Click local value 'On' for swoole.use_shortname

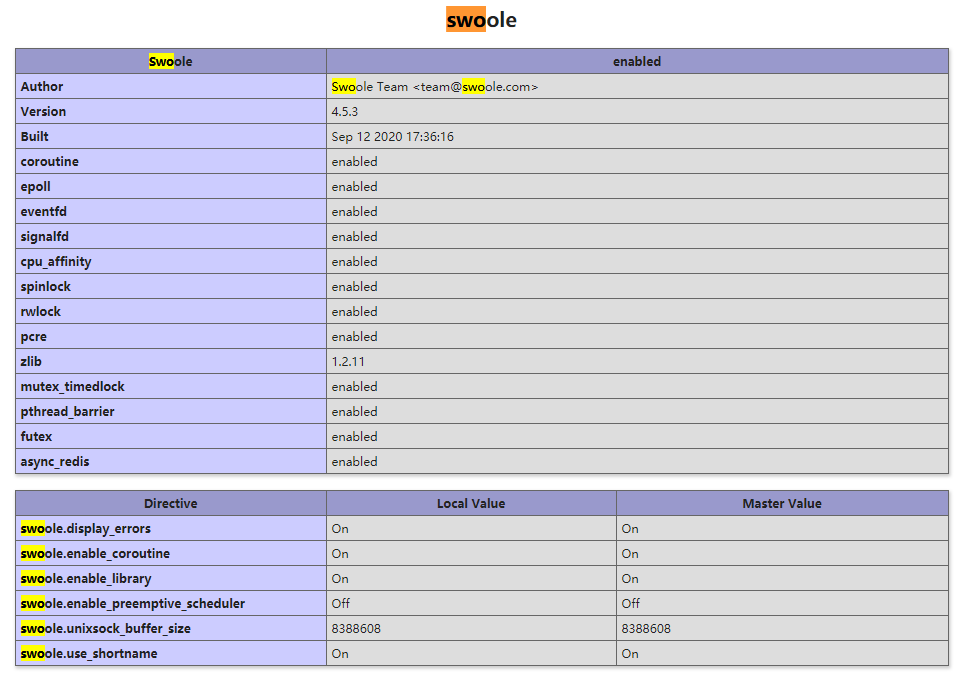[340, 654]
